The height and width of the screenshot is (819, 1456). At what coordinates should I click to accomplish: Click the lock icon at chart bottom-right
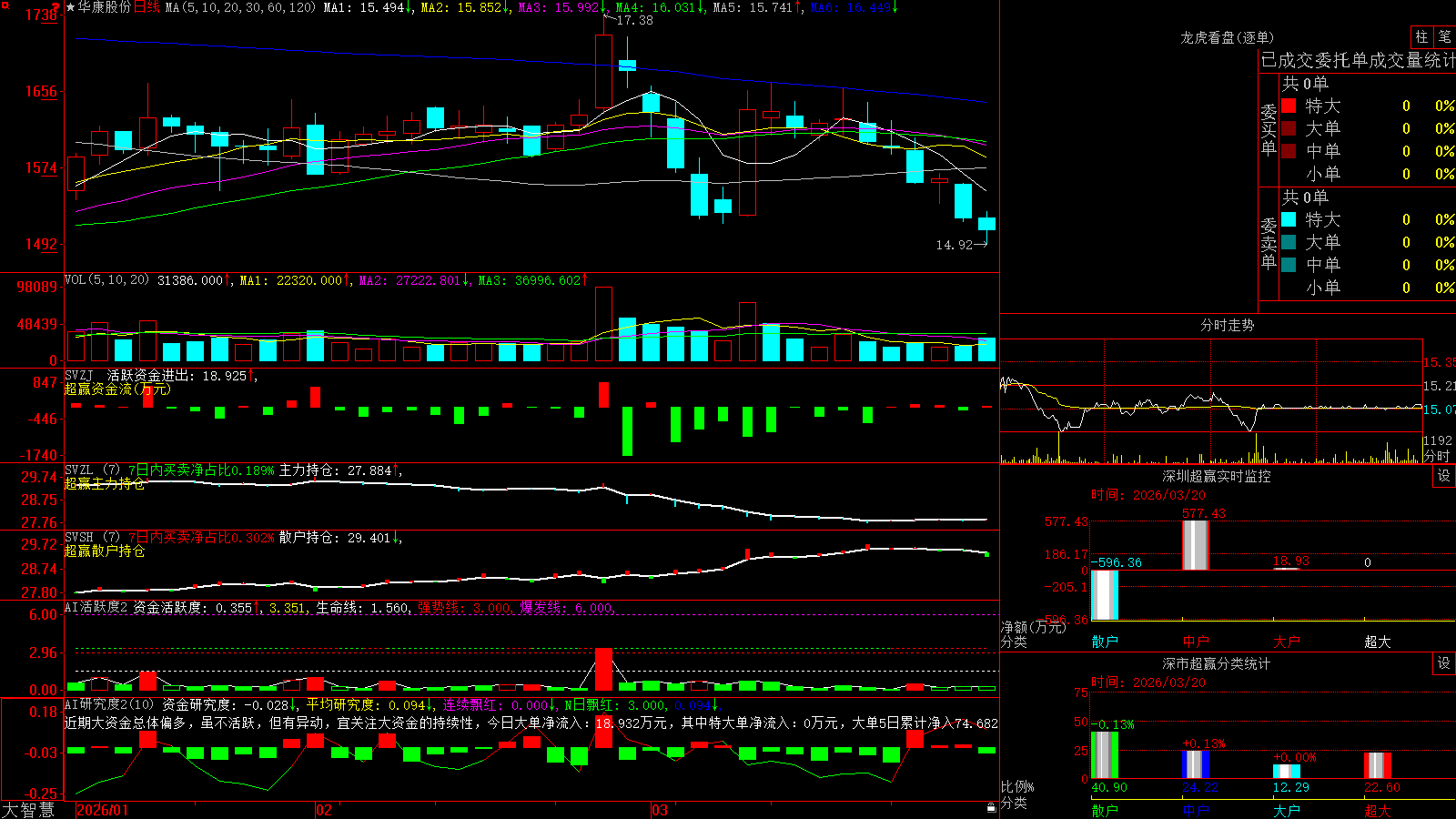[992, 808]
